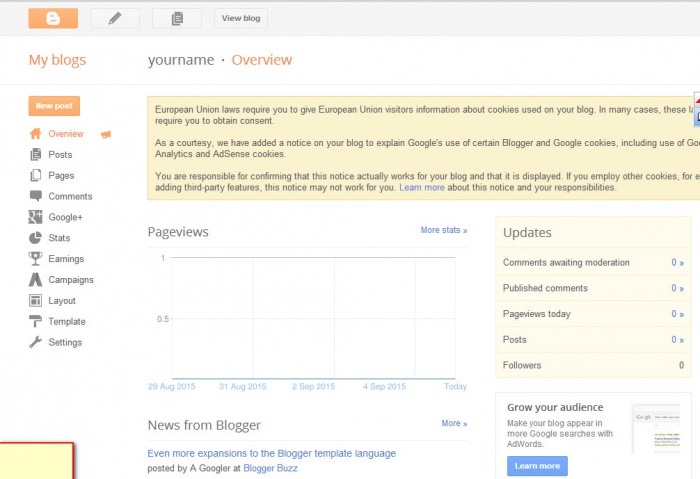Click the Earnings trophy icon
The width and height of the screenshot is (700, 479).
36,259
